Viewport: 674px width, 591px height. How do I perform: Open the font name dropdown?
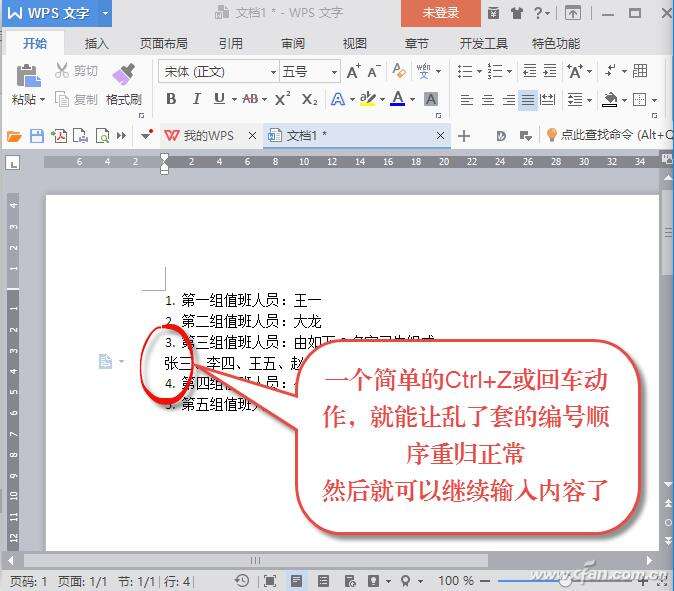[273, 72]
